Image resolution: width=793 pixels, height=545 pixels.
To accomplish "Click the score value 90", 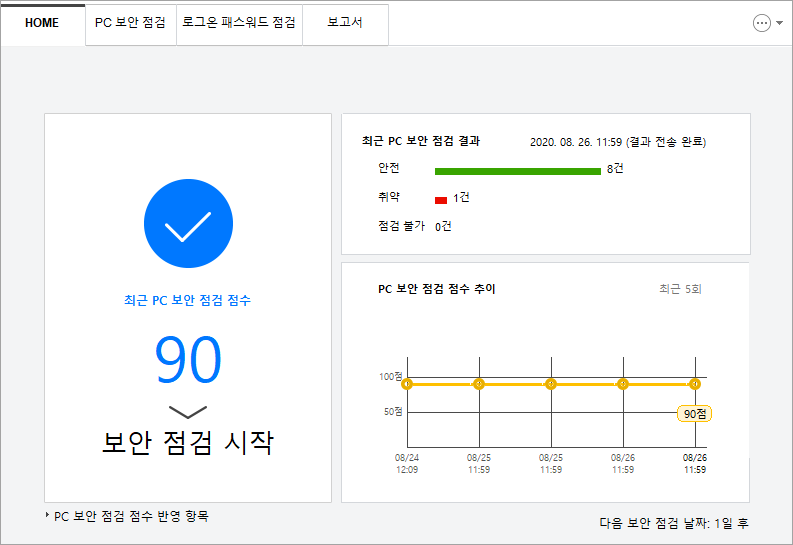I will 188,359.
